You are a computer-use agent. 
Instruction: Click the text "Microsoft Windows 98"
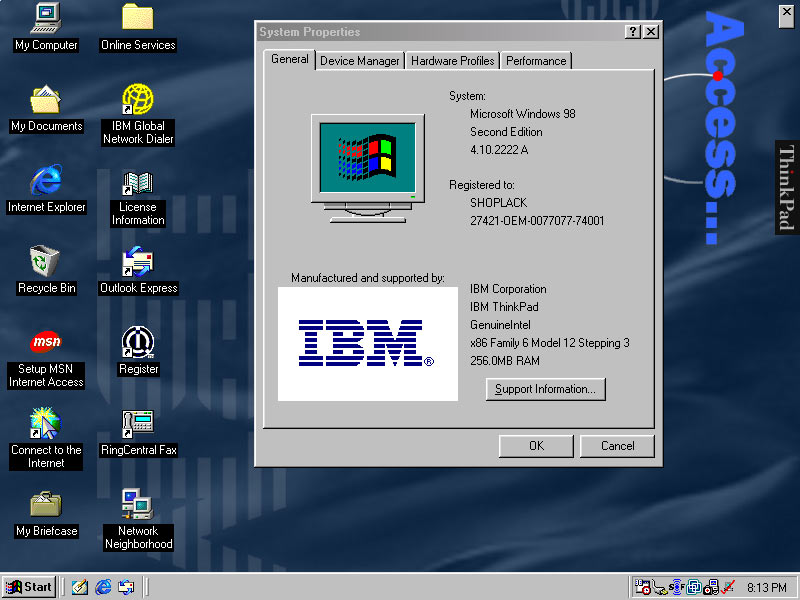point(522,114)
